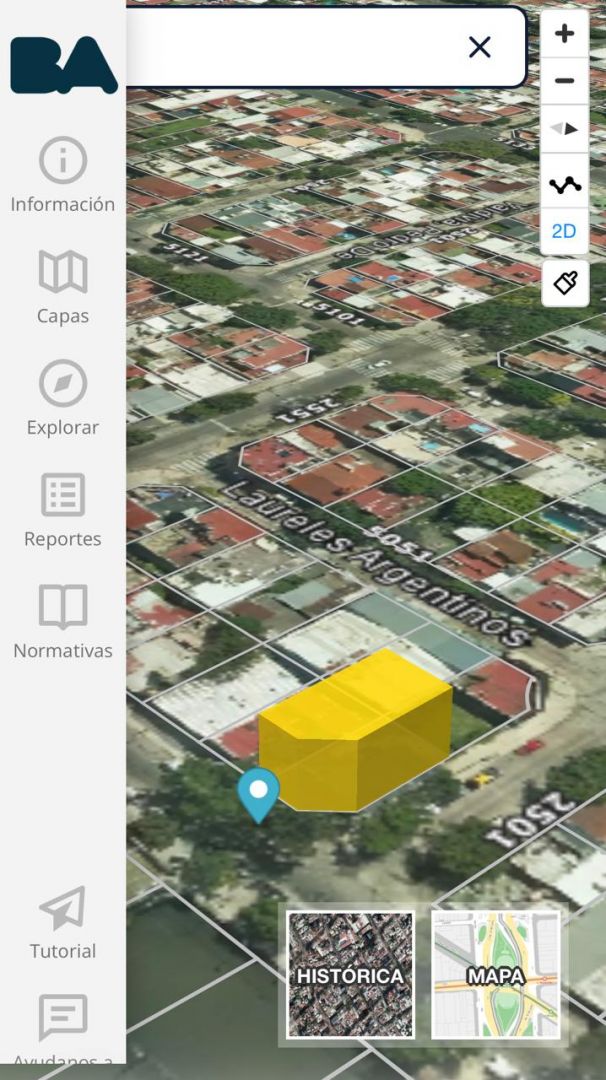
Task: Zoom out of the map
Action: [564, 81]
